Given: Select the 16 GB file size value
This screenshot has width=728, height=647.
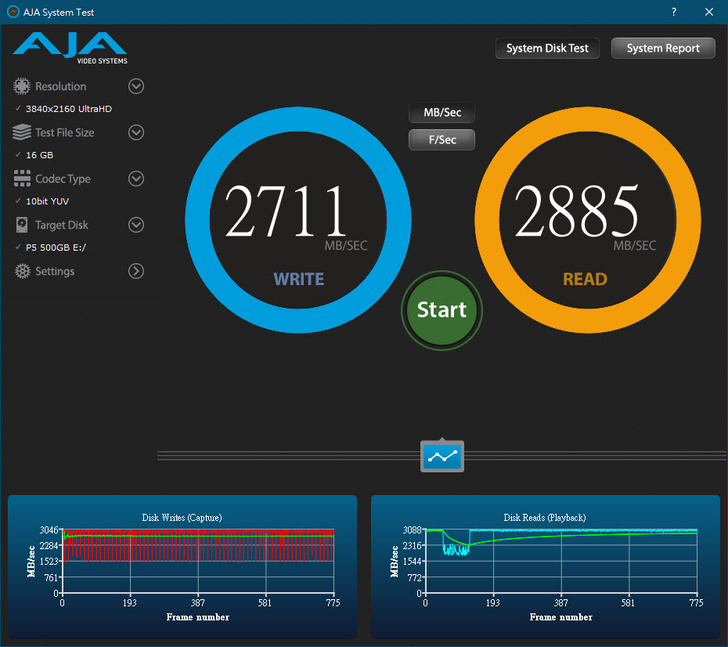Looking at the screenshot, I should [x=39, y=155].
